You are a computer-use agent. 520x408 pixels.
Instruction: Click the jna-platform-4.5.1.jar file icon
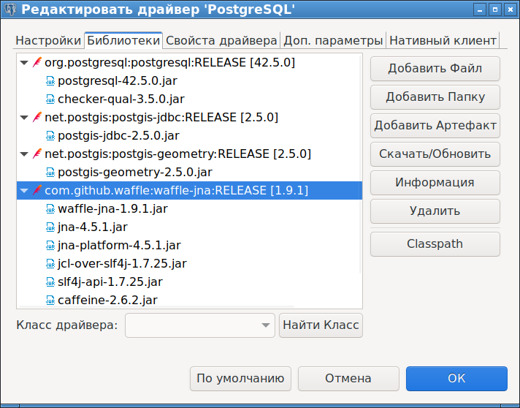click(50, 246)
